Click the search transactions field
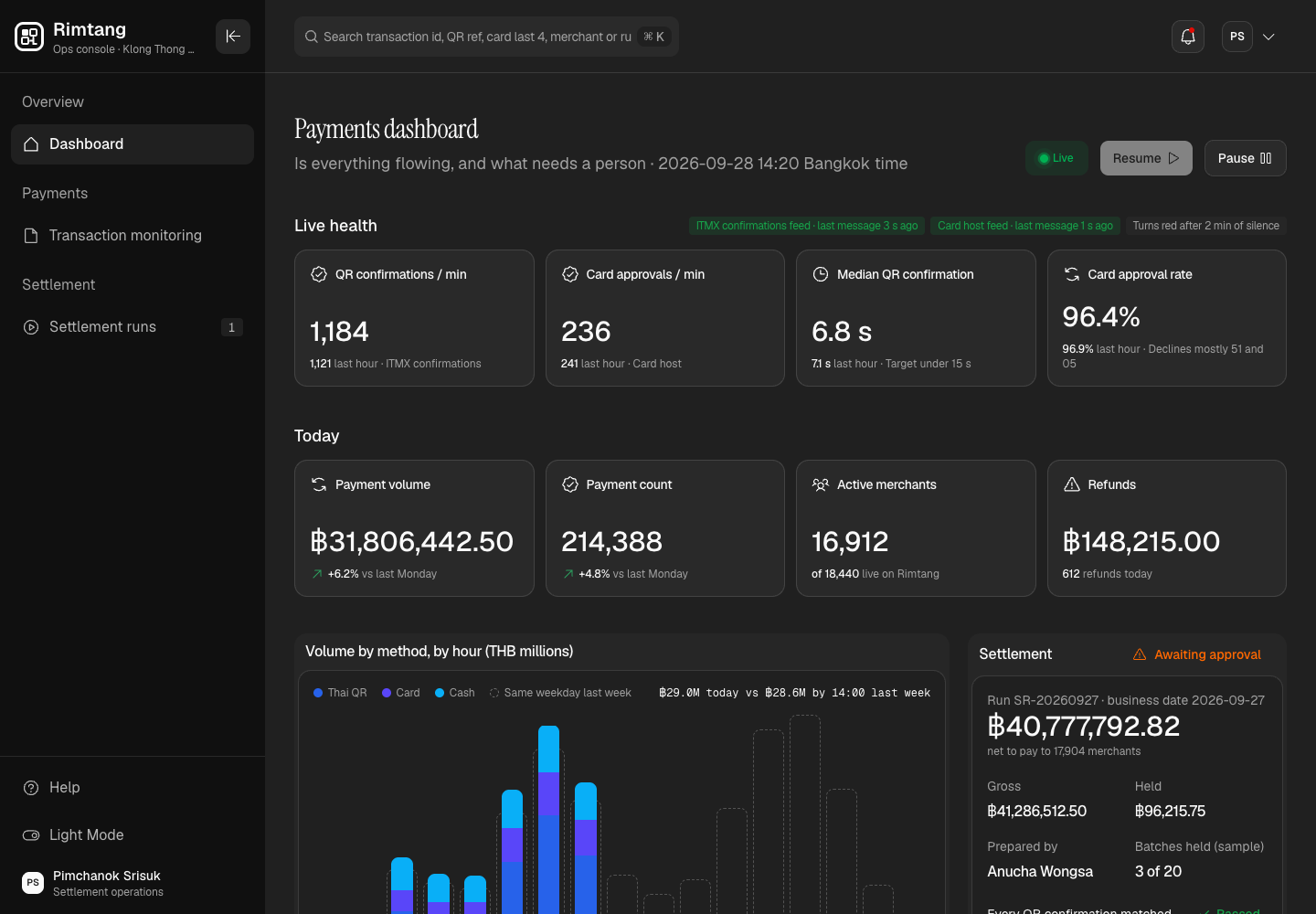Image resolution: width=1316 pixels, height=914 pixels. 486,37
